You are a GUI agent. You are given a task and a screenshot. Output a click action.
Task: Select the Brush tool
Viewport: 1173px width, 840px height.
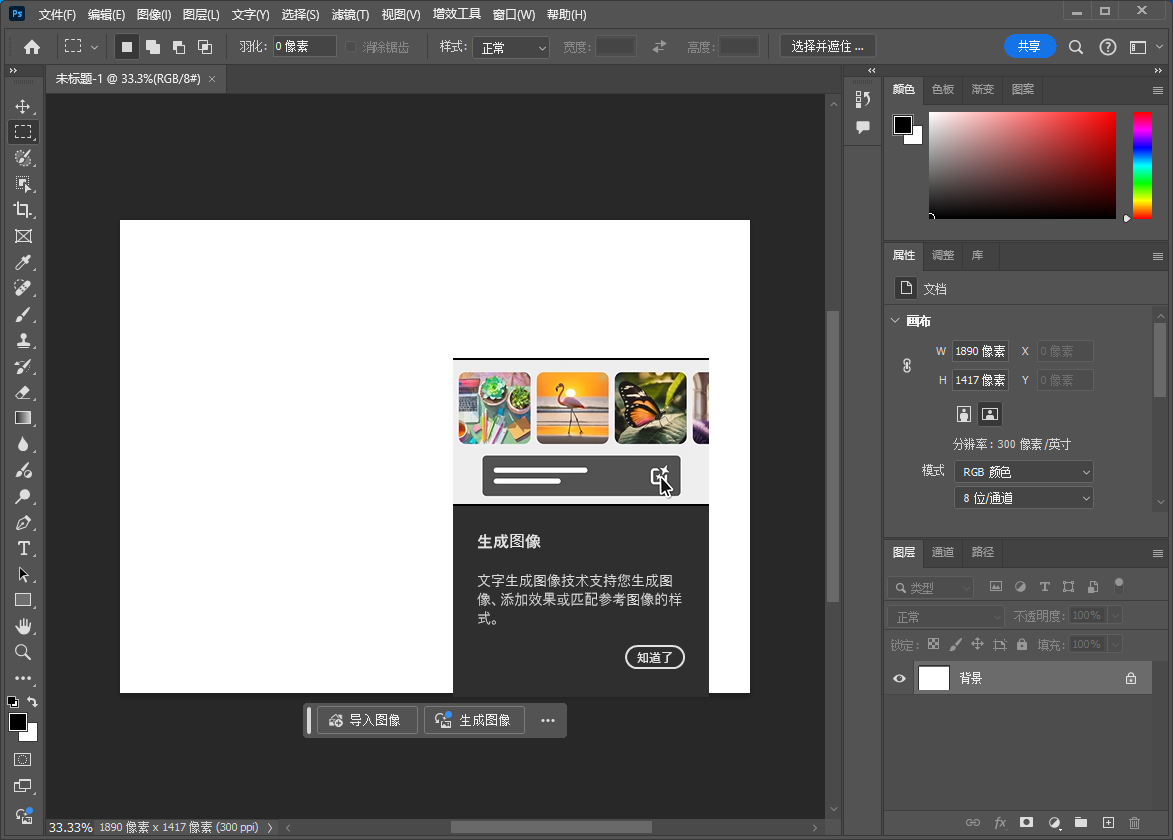coord(22,314)
